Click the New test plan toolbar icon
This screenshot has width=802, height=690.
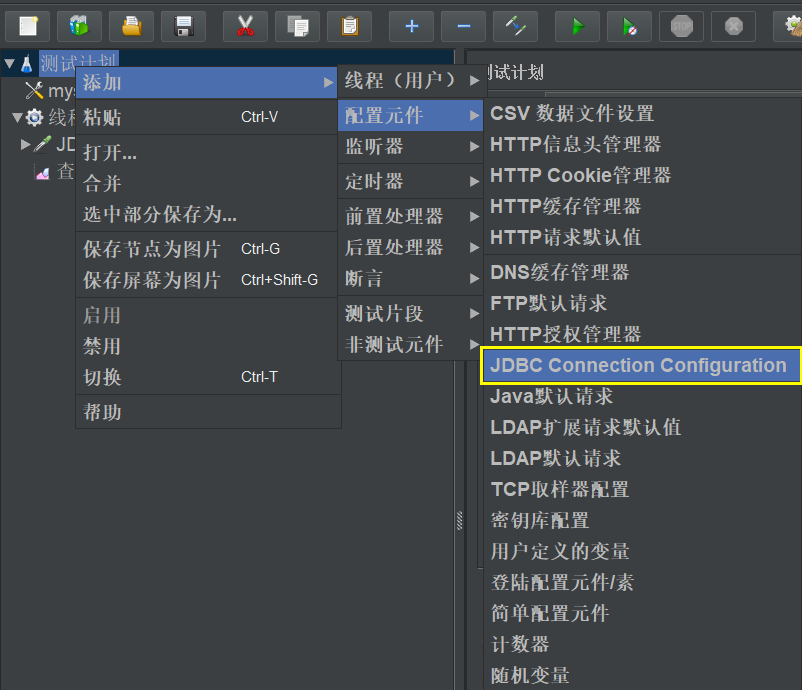point(28,26)
